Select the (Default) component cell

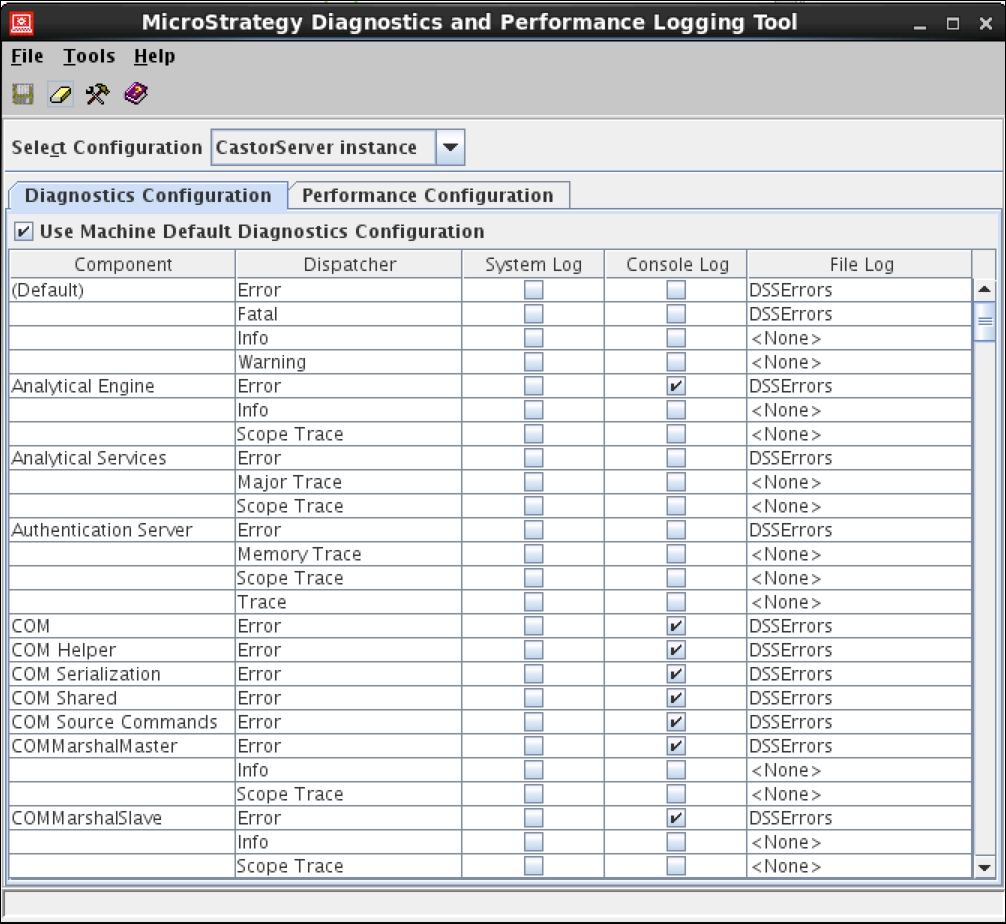pyautogui.click(x=123, y=290)
